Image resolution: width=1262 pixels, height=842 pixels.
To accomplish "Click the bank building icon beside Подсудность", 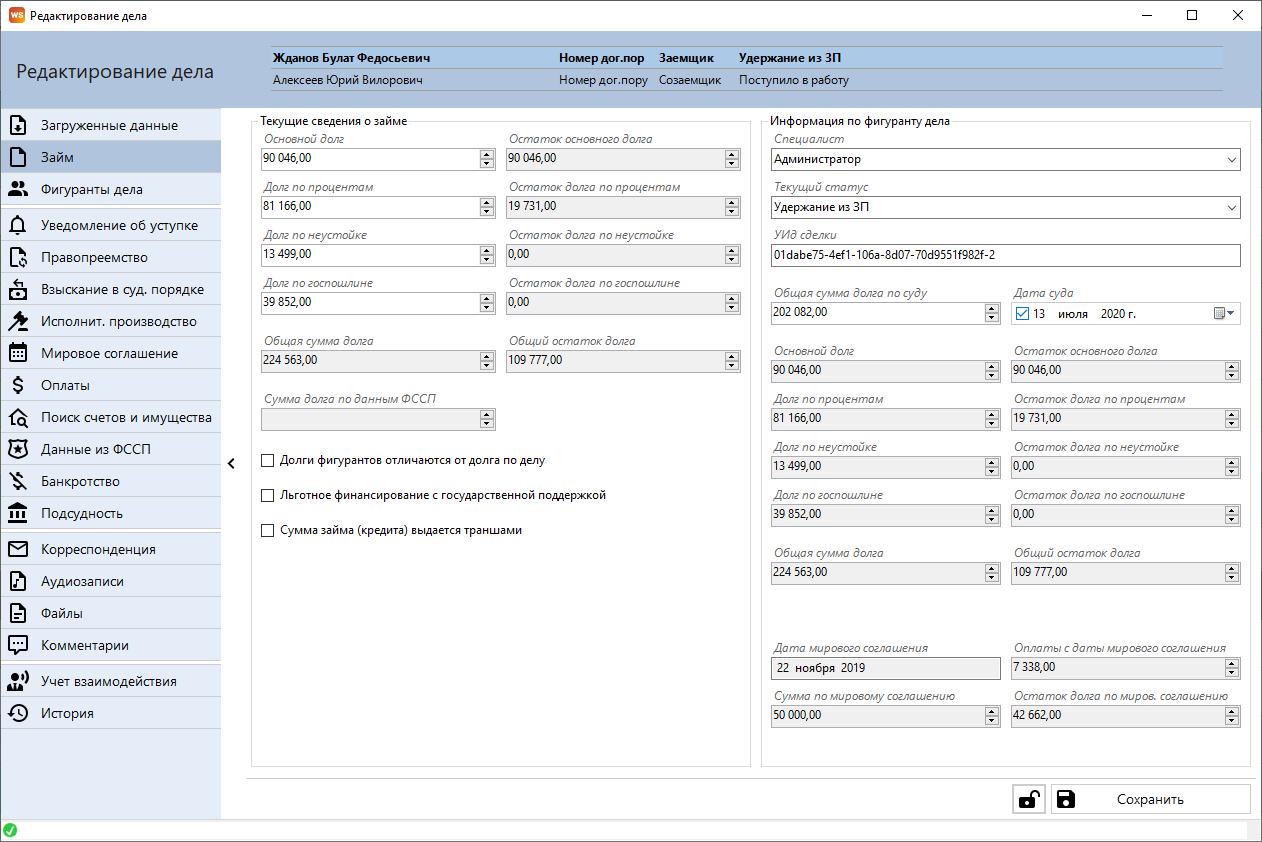I will click(x=18, y=513).
